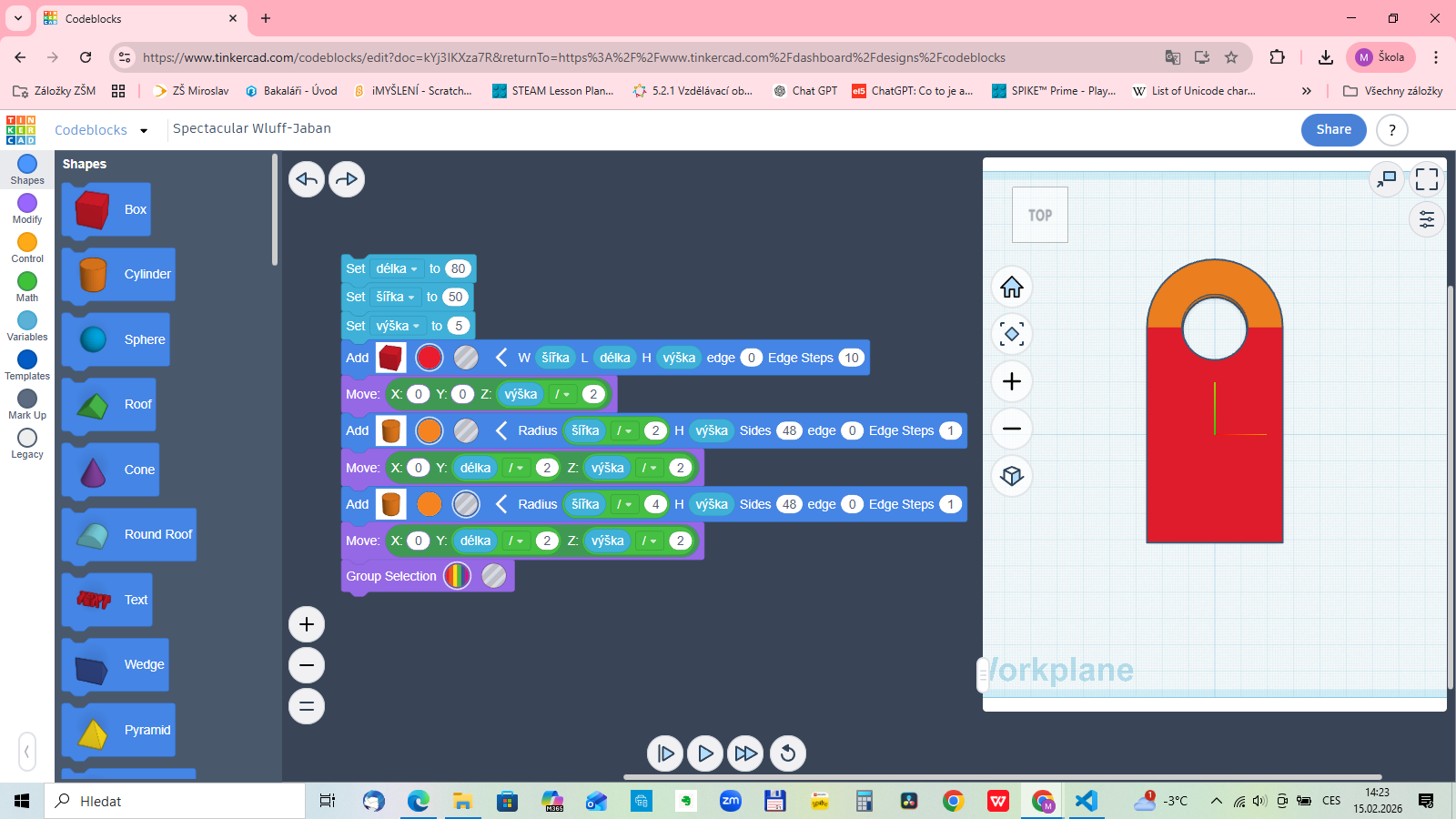Switch to orthographic view with the cube icon

[x=1012, y=476]
